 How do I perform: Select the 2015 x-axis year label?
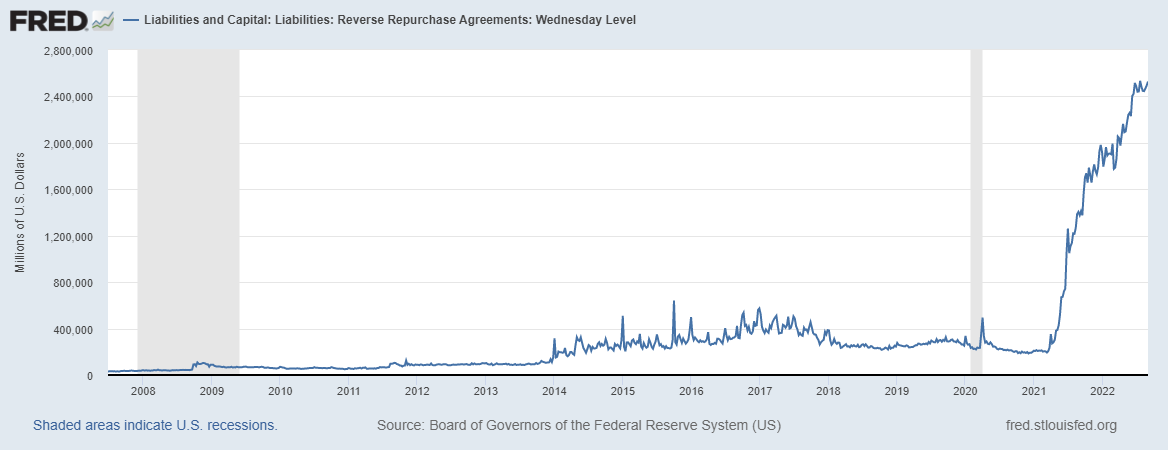tap(622, 391)
